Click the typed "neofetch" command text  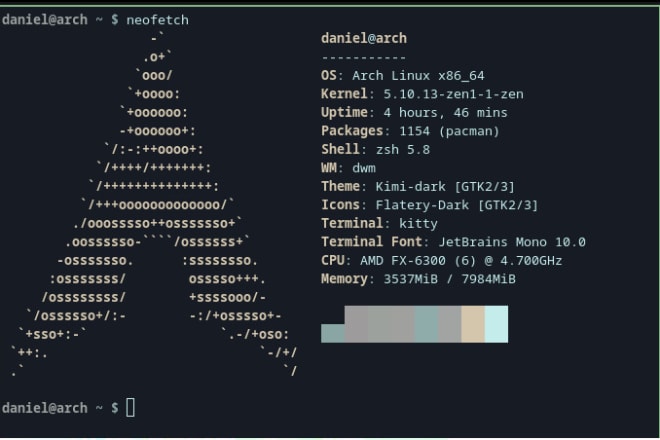pyautogui.click(x=157, y=20)
